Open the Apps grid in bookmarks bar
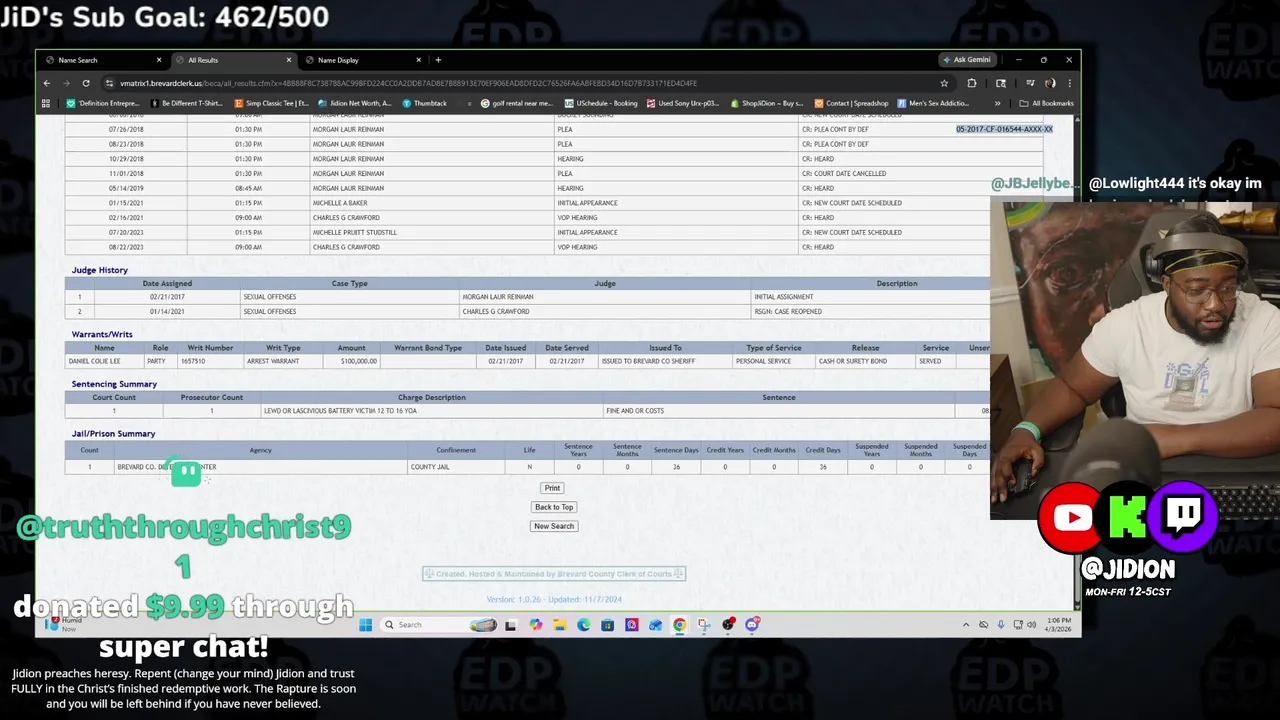The width and height of the screenshot is (1280, 720). pyautogui.click(x=46, y=103)
